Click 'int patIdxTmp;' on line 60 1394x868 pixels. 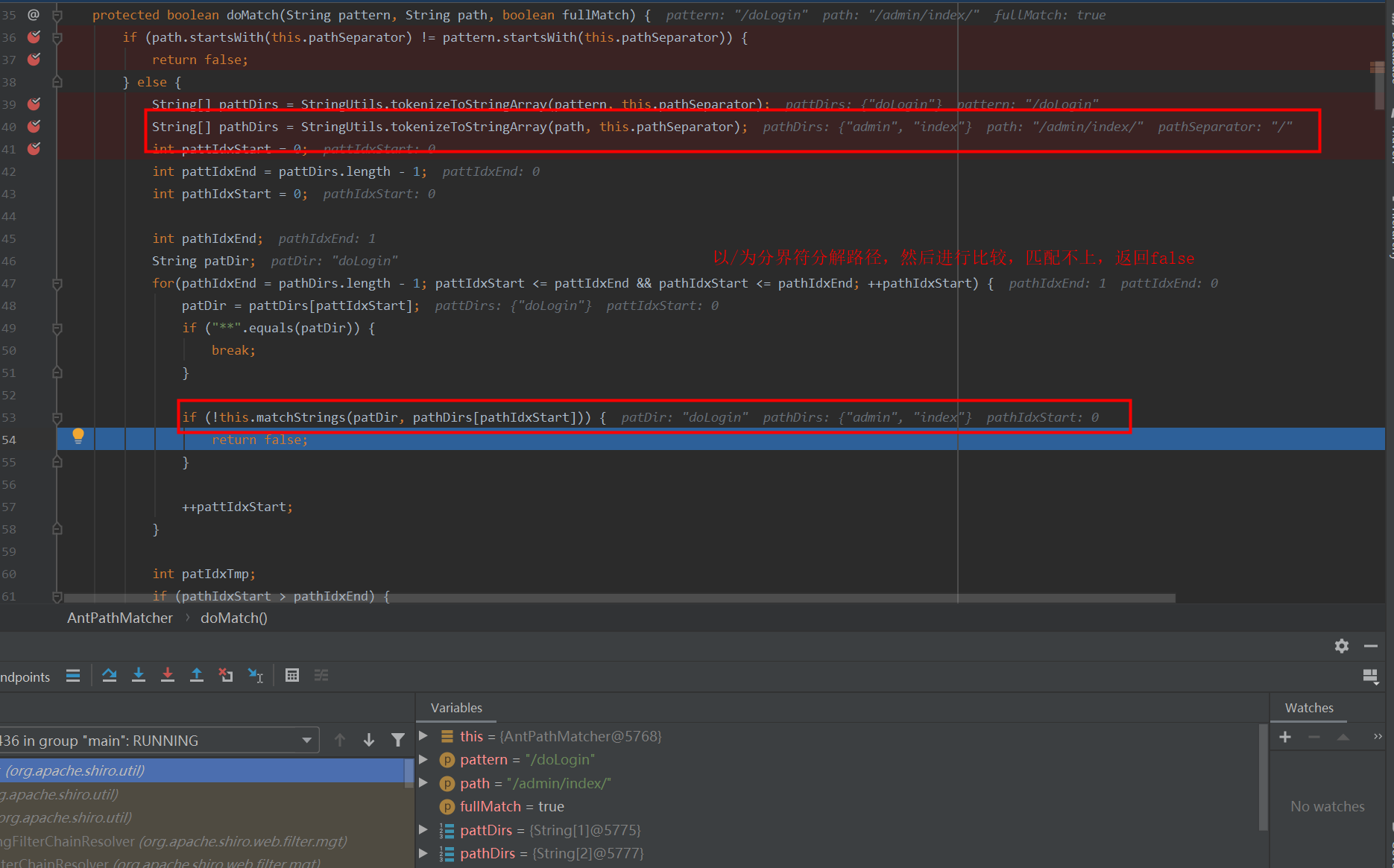[204, 574]
